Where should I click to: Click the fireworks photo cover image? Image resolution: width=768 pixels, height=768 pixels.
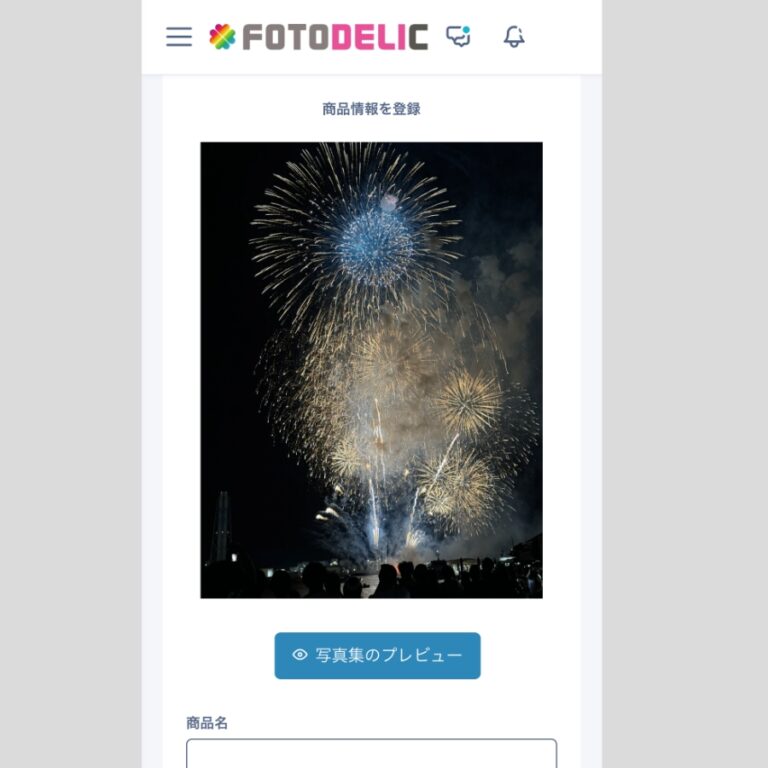pos(371,370)
